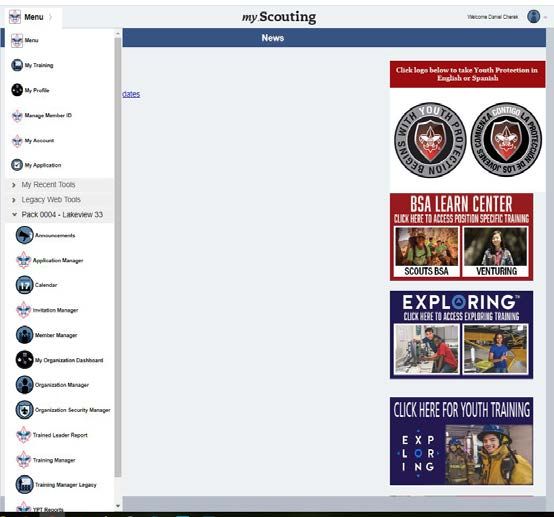Click the BSA logo icon beside top Menu

(15, 17)
